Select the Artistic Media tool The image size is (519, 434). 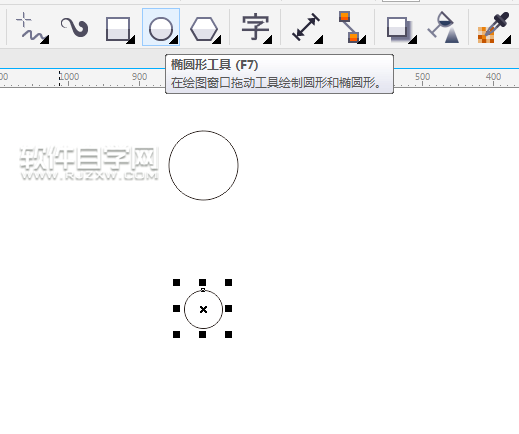75,27
